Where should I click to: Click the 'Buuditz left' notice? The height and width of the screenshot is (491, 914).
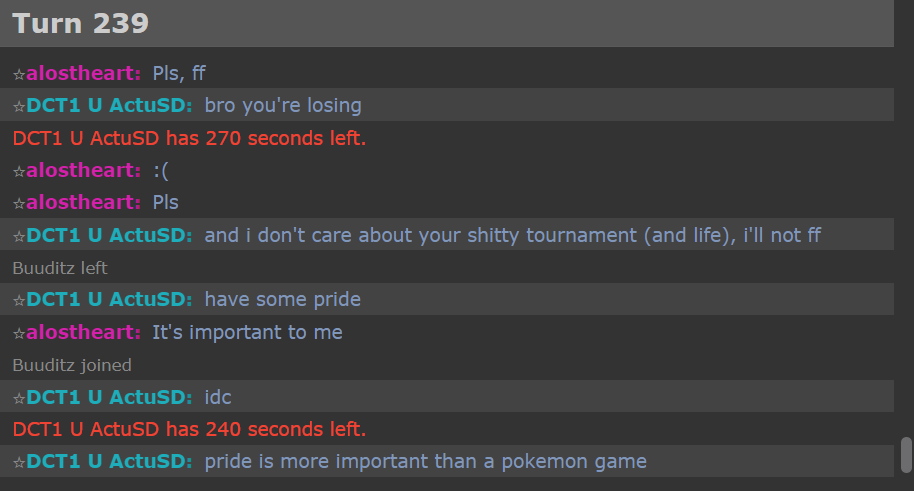60,268
